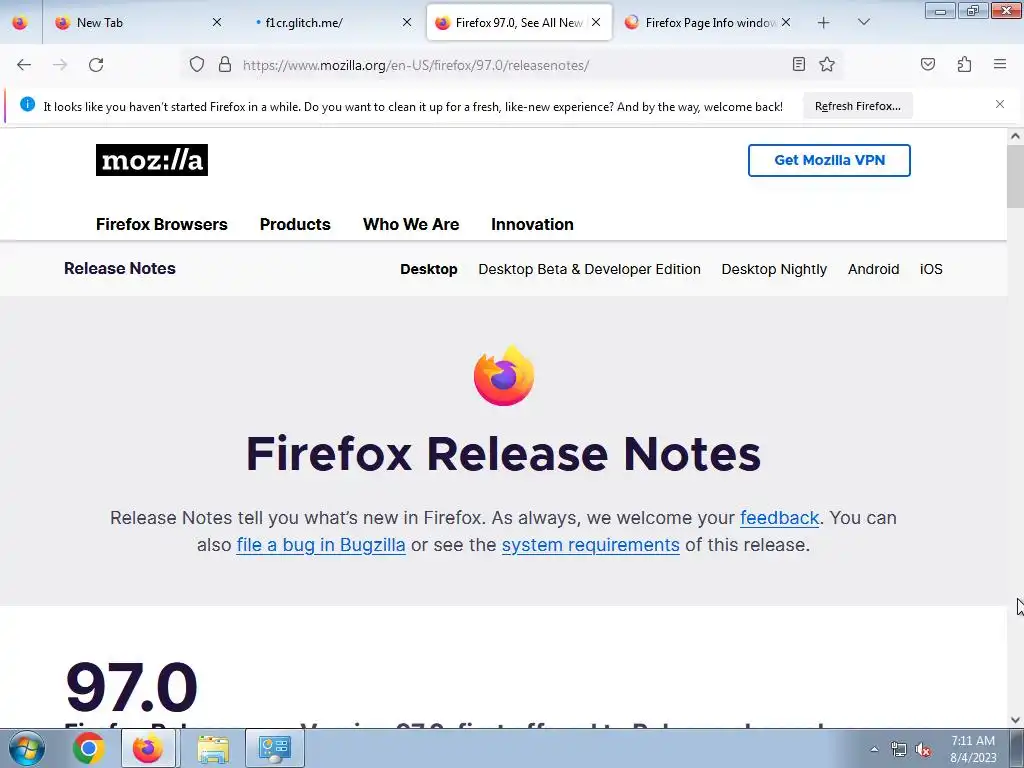
Task: Click the page scrollbar down arrow
Action: click(x=1015, y=720)
